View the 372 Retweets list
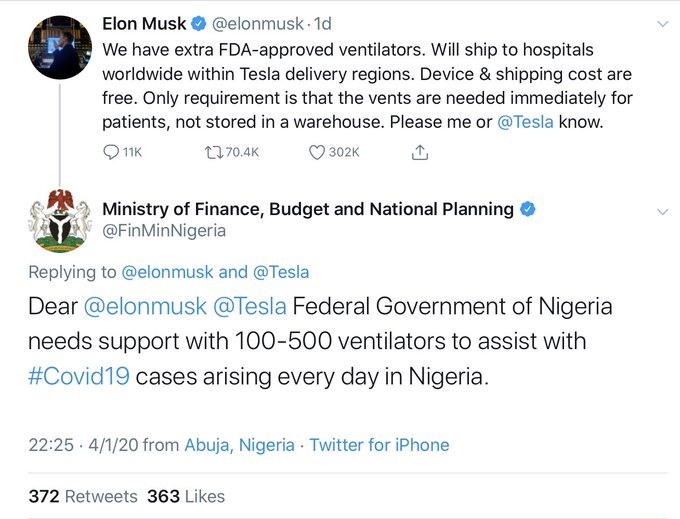The height and width of the screenshot is (519, 680). [x=83, y=496]
